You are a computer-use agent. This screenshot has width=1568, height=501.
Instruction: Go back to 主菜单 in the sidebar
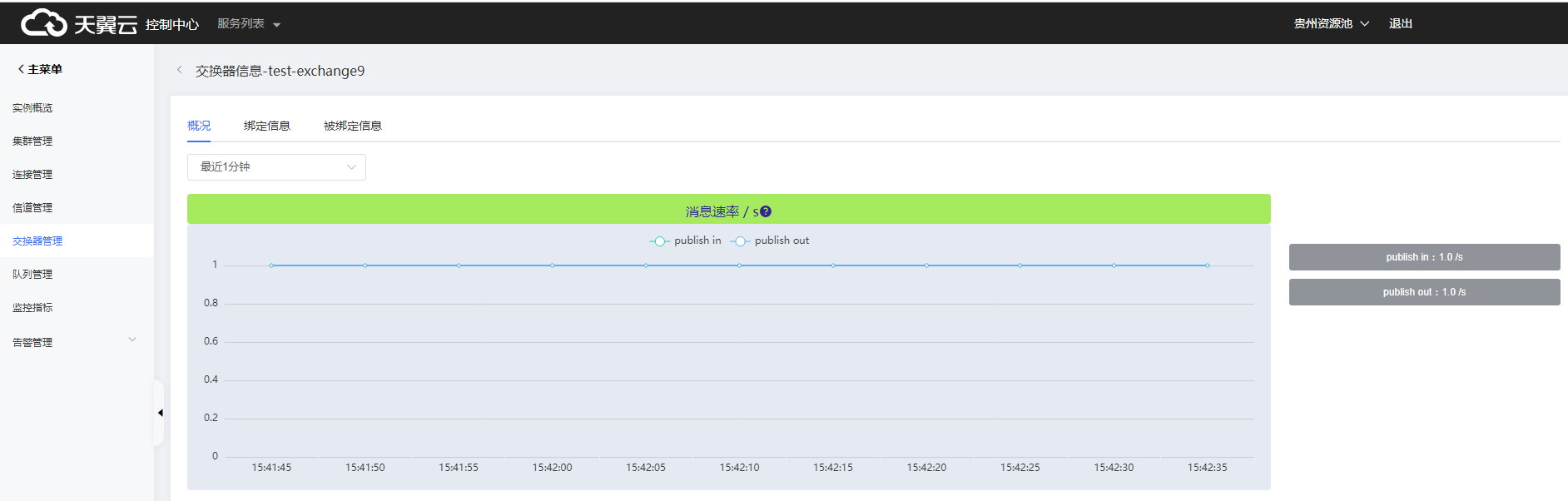click(x=40, y=69)
